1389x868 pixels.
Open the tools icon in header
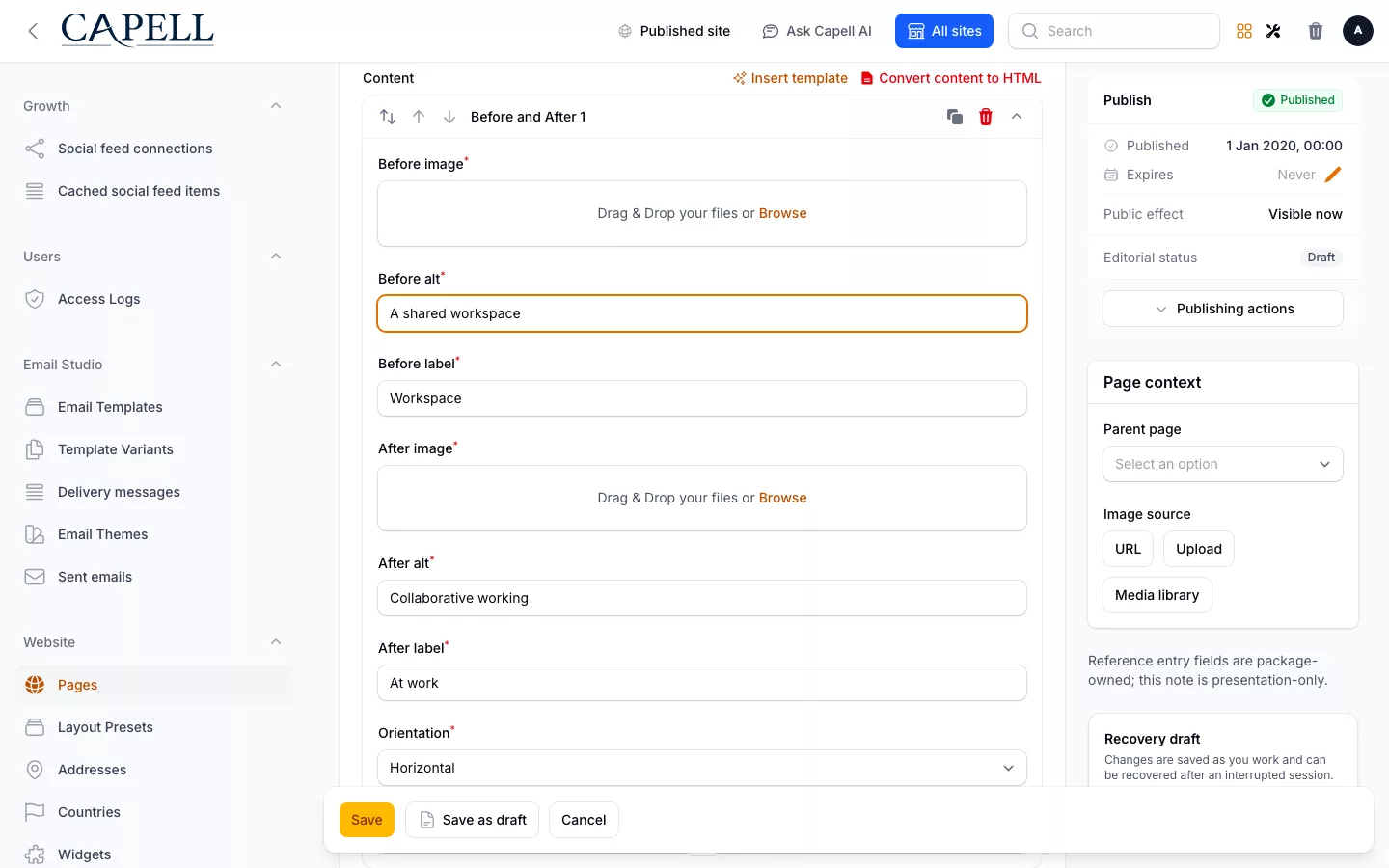click(1273, 31)
